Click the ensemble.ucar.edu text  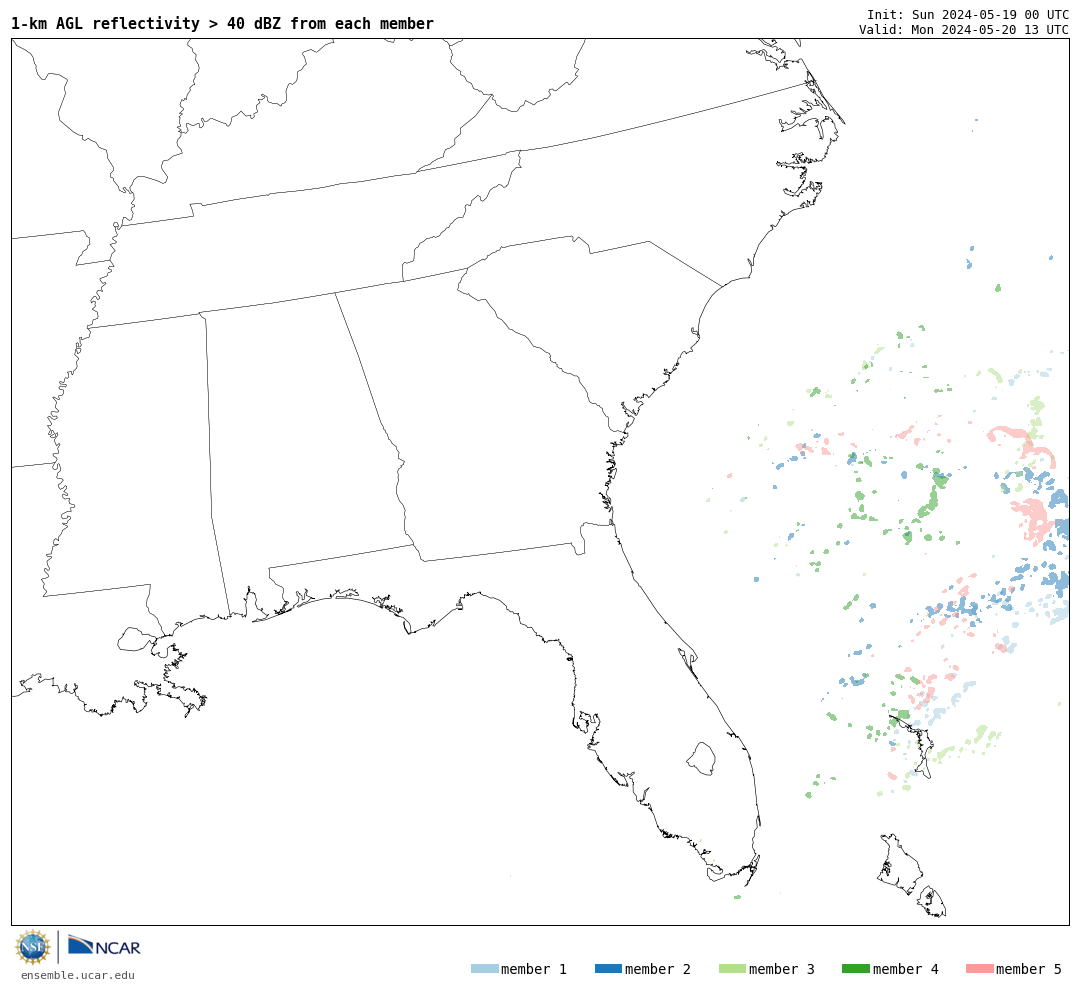tap(78, 975)
